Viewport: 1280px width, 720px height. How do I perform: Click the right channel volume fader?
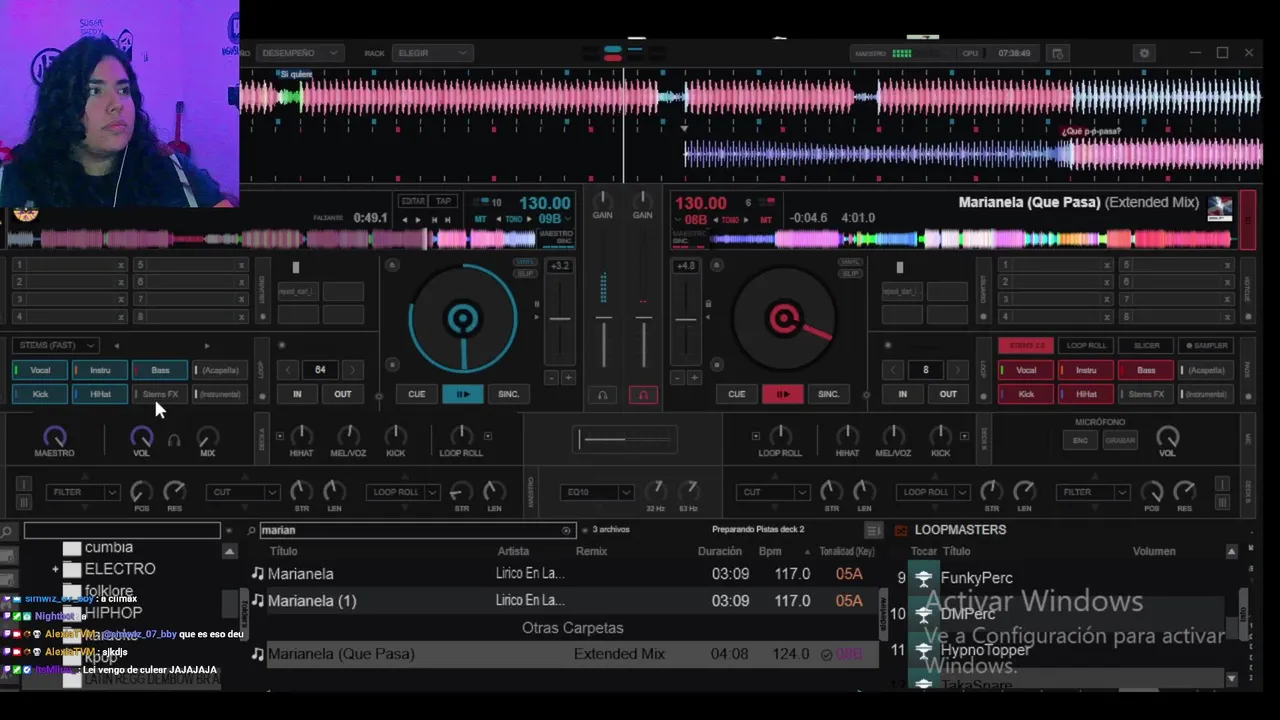point(643,320)
